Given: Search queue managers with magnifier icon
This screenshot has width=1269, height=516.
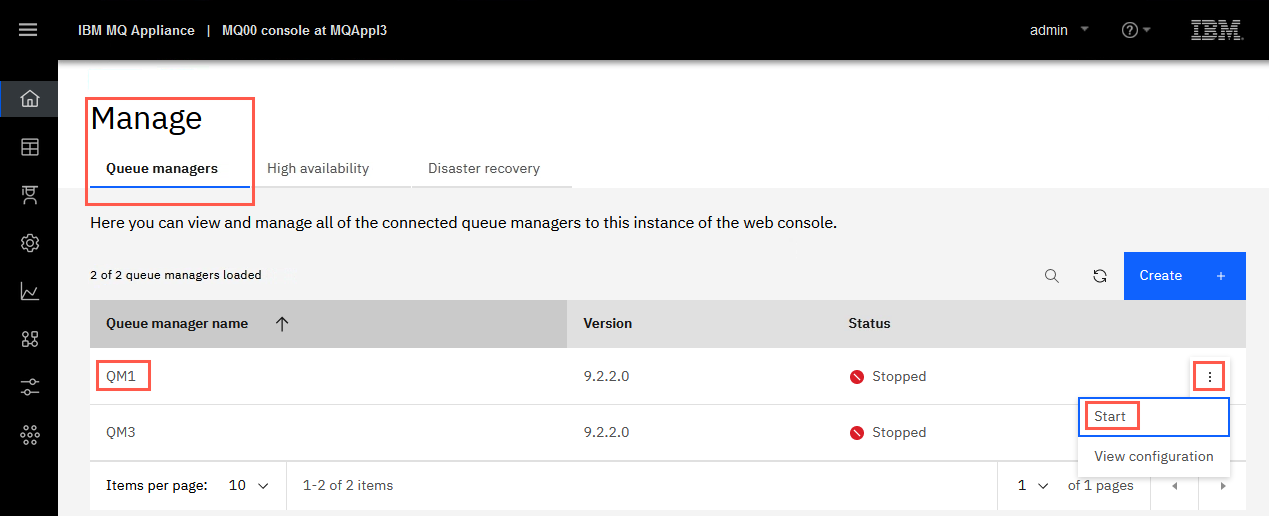Looking at the screenshot, I should tap(1052, 276).
